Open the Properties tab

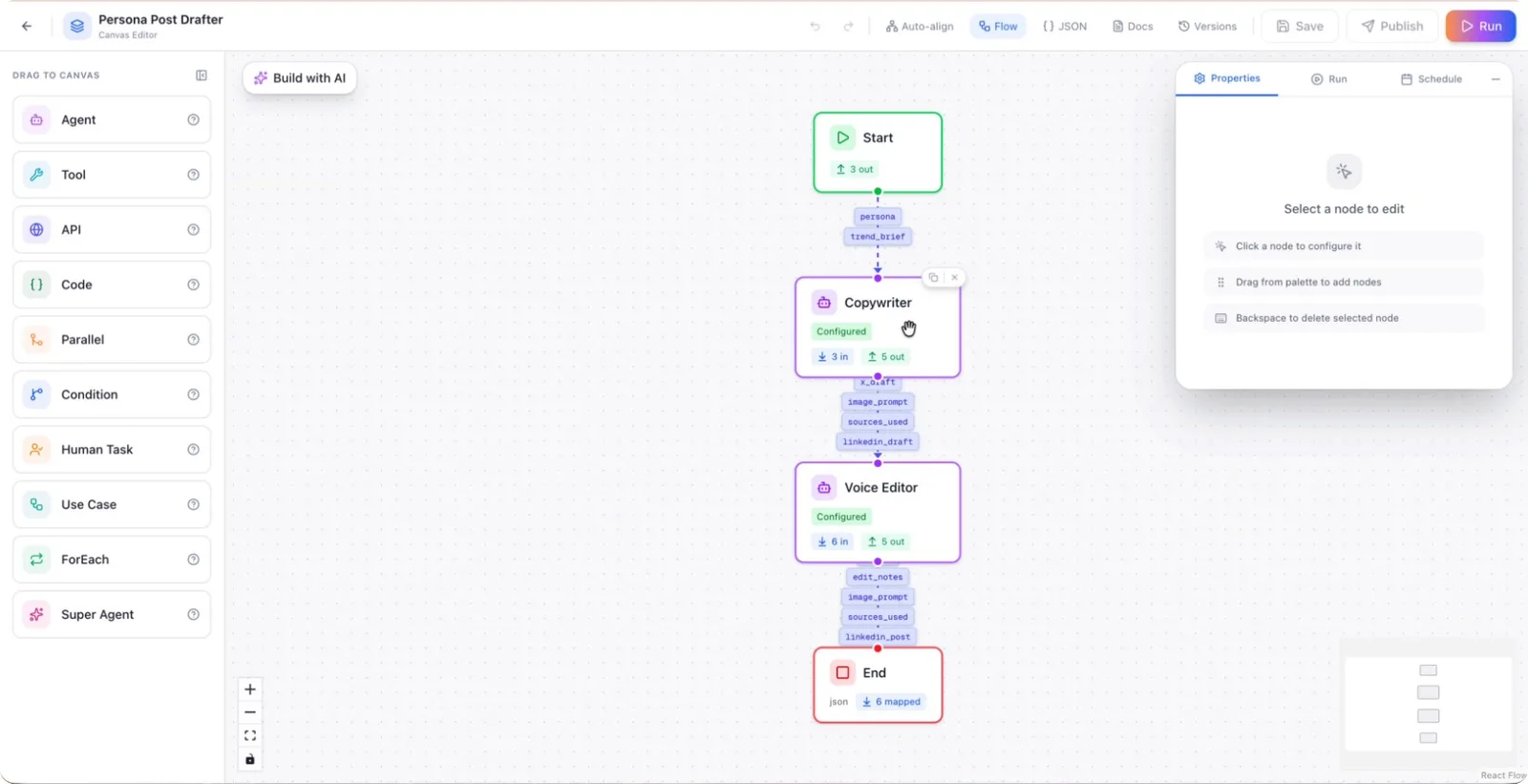(x=1226, y=78)
